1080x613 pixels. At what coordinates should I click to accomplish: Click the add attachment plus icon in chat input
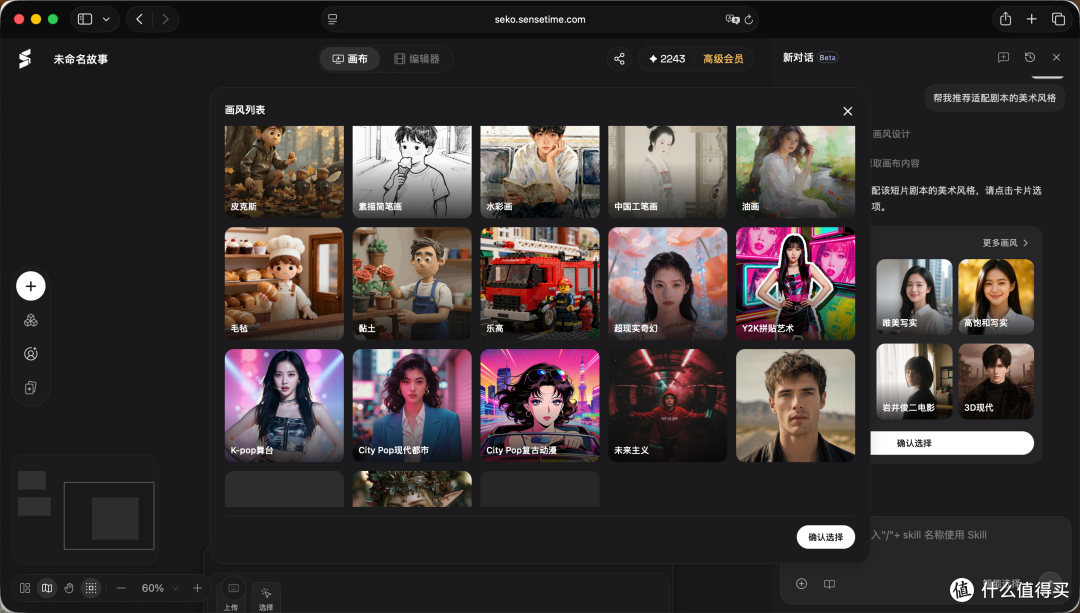coord(801,584)
